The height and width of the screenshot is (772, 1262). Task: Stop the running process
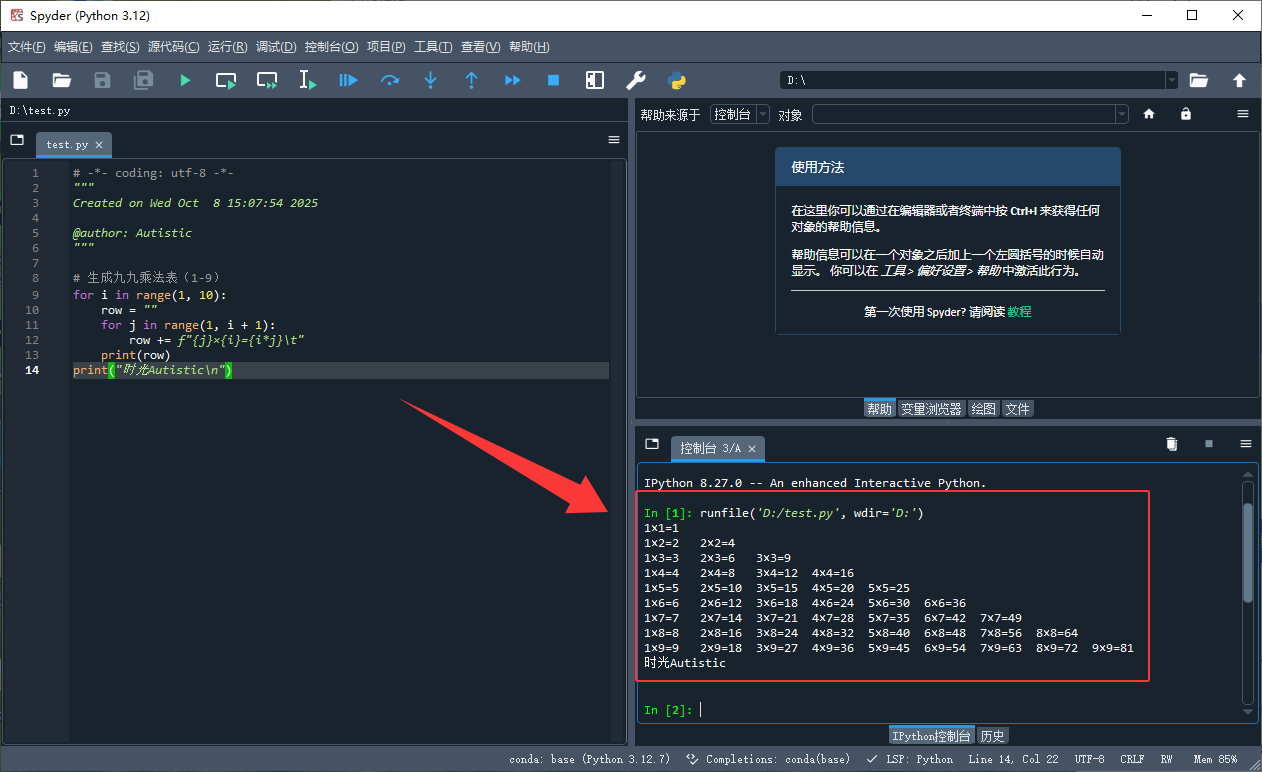pyautogui.click(x=553, y=80)
